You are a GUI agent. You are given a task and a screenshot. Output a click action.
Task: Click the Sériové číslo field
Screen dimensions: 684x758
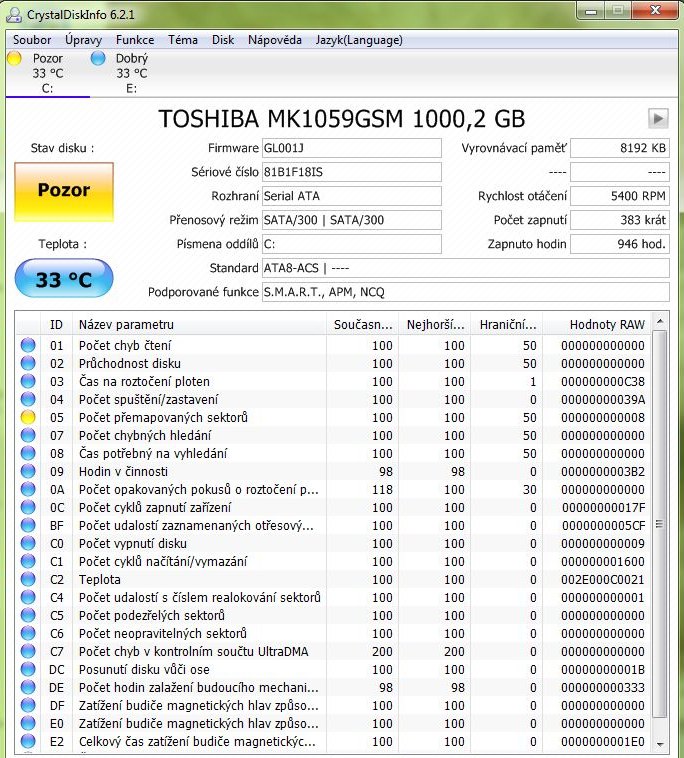(351, 172)
